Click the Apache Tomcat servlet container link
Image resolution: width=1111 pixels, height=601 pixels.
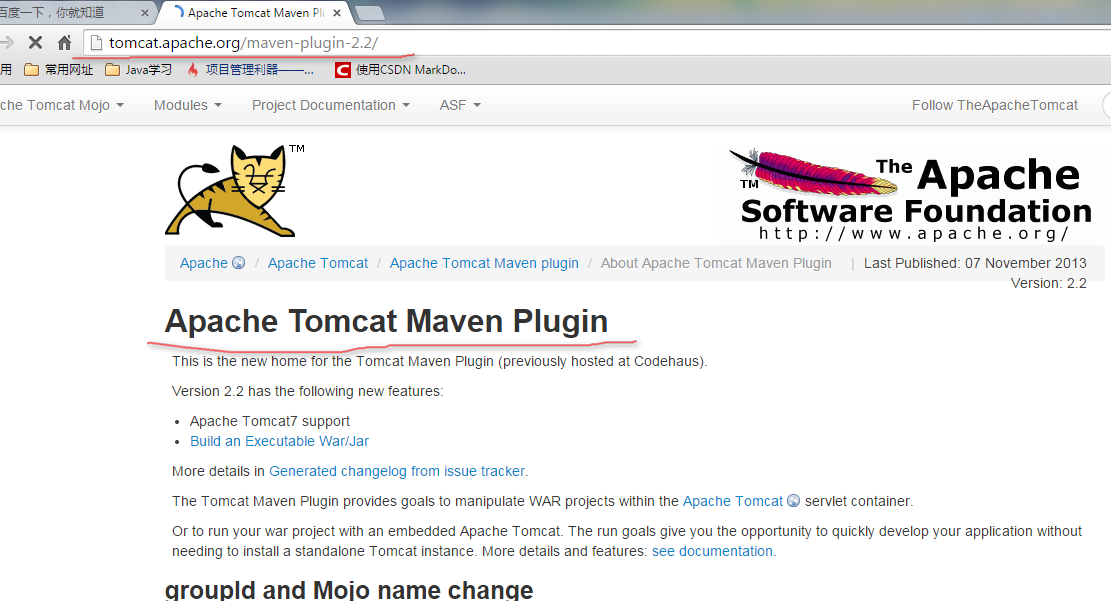(733, 501)
